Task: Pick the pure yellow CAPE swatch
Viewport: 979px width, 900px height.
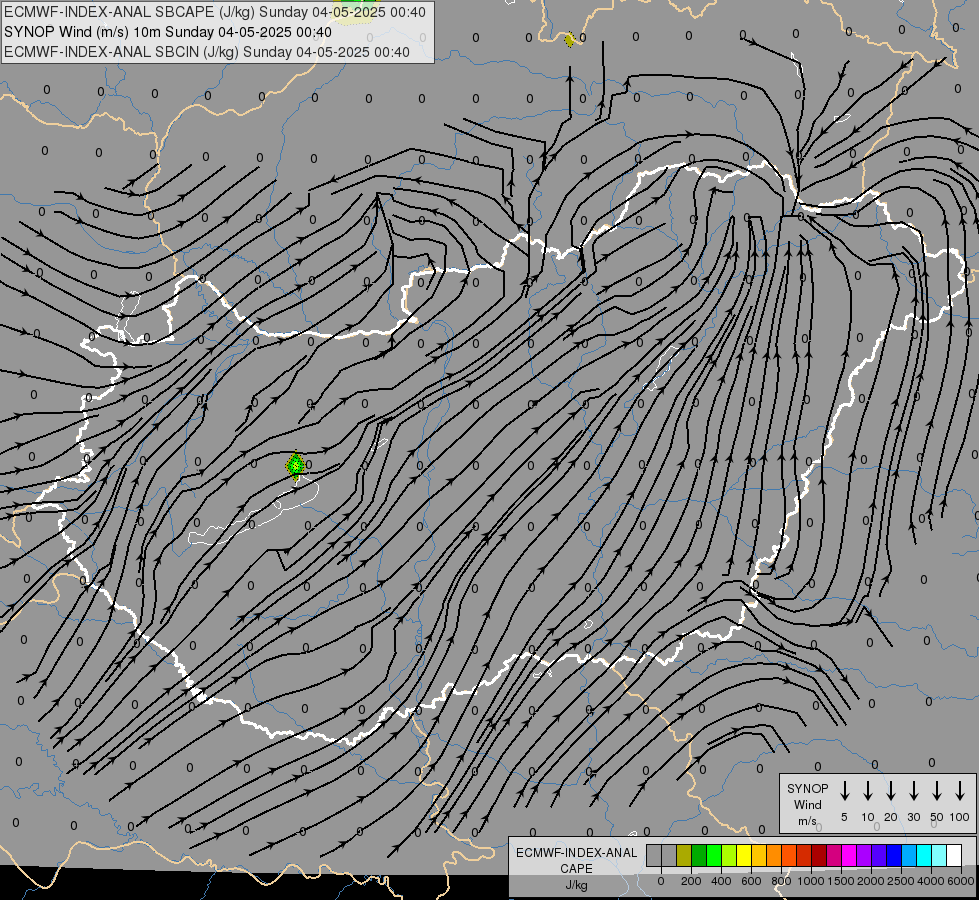Action: 744,855
